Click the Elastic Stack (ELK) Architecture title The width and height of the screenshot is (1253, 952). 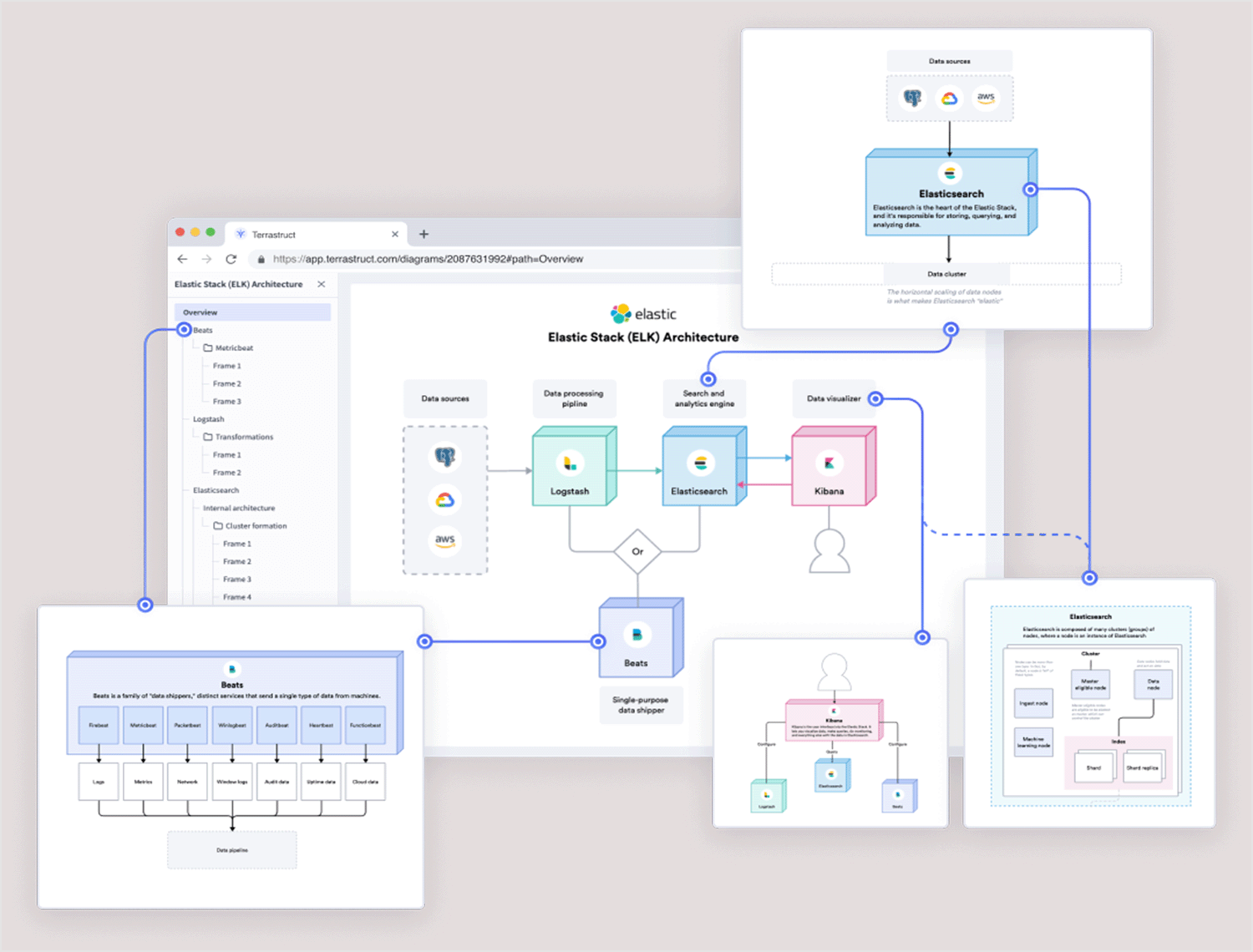tap(643, 337)
